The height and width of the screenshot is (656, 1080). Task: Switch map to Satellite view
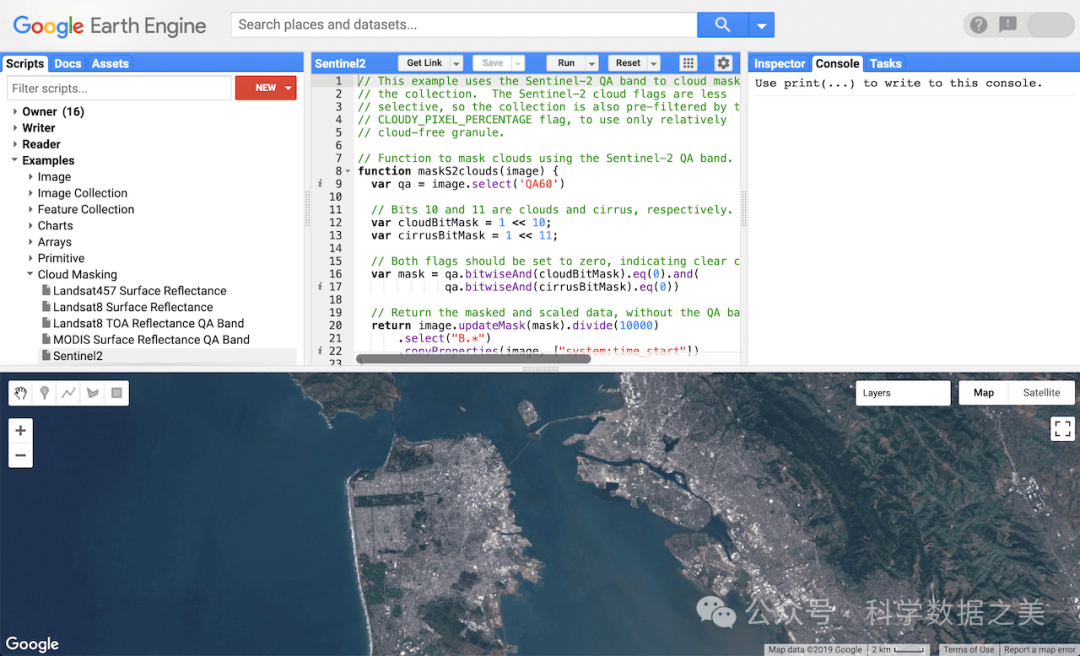pyautogui.click(x=1041, y=393)
